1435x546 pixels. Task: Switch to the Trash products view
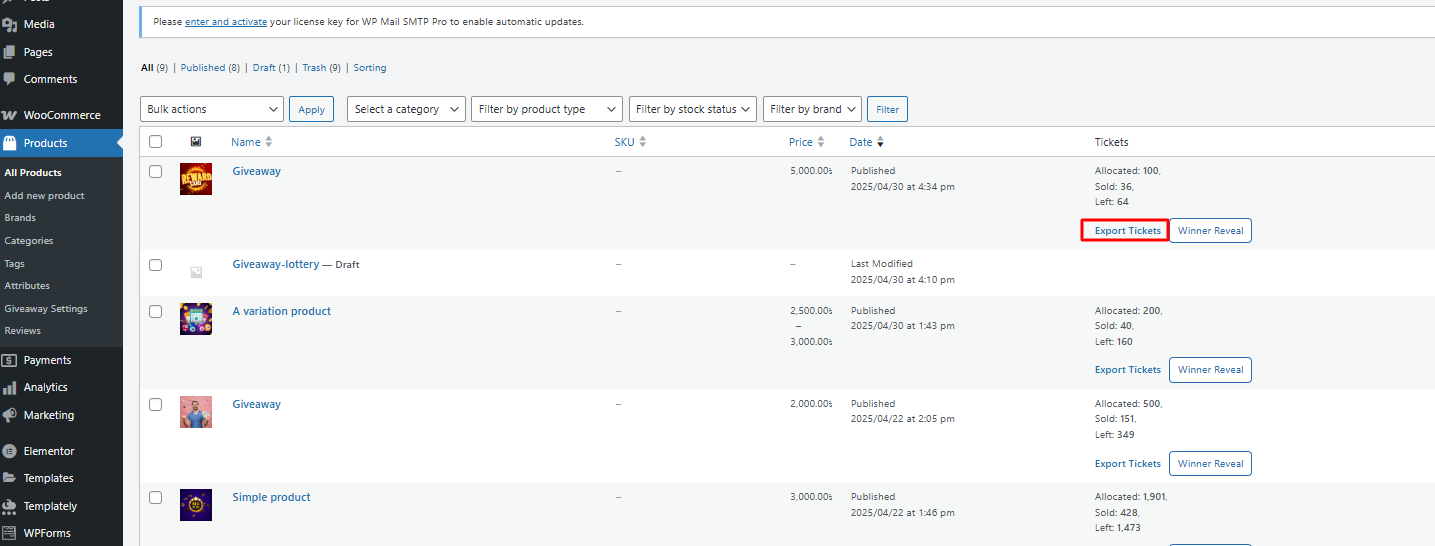pyautogui.click(x=314, y=68)
